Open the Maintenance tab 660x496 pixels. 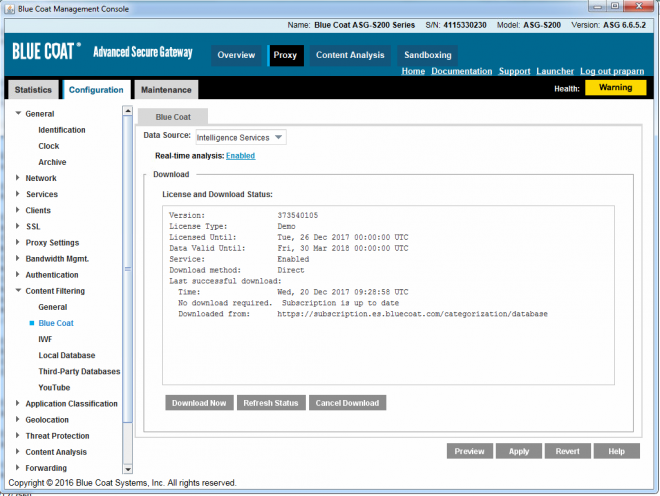pos(166,90)
